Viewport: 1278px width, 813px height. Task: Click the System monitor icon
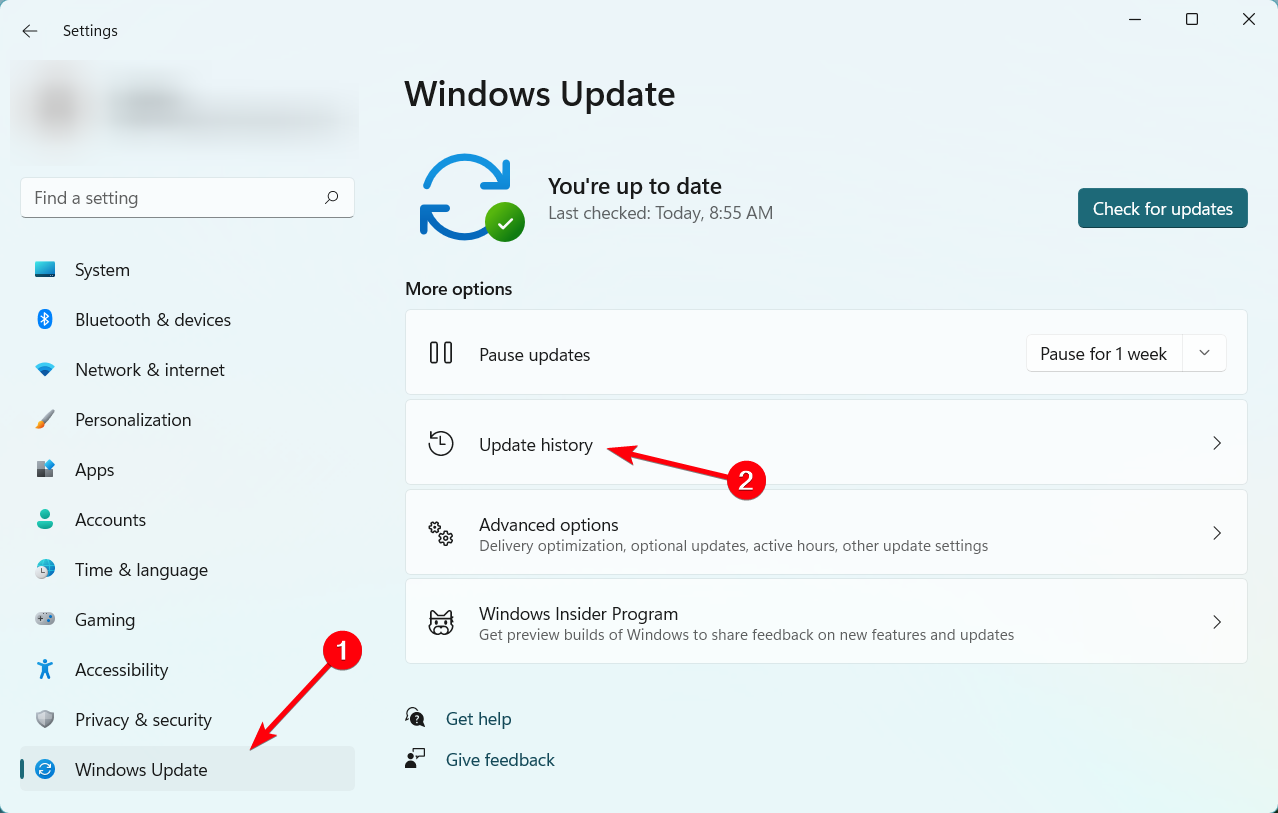[45, 270]
